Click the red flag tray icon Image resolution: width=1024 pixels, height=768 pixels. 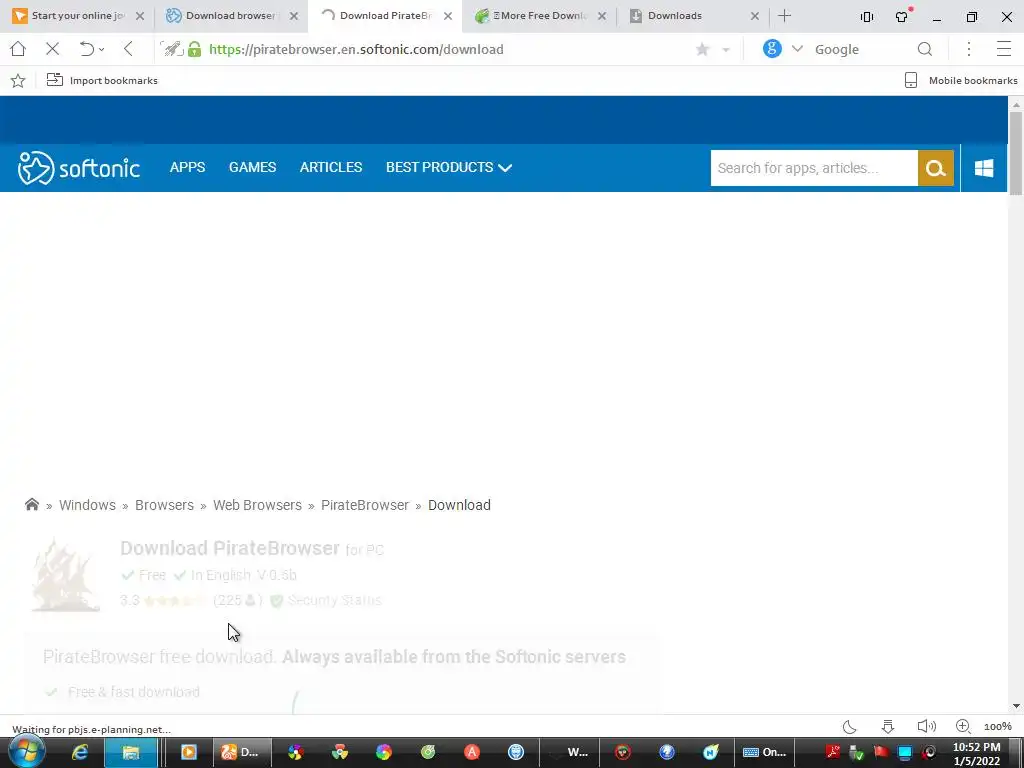881,752
